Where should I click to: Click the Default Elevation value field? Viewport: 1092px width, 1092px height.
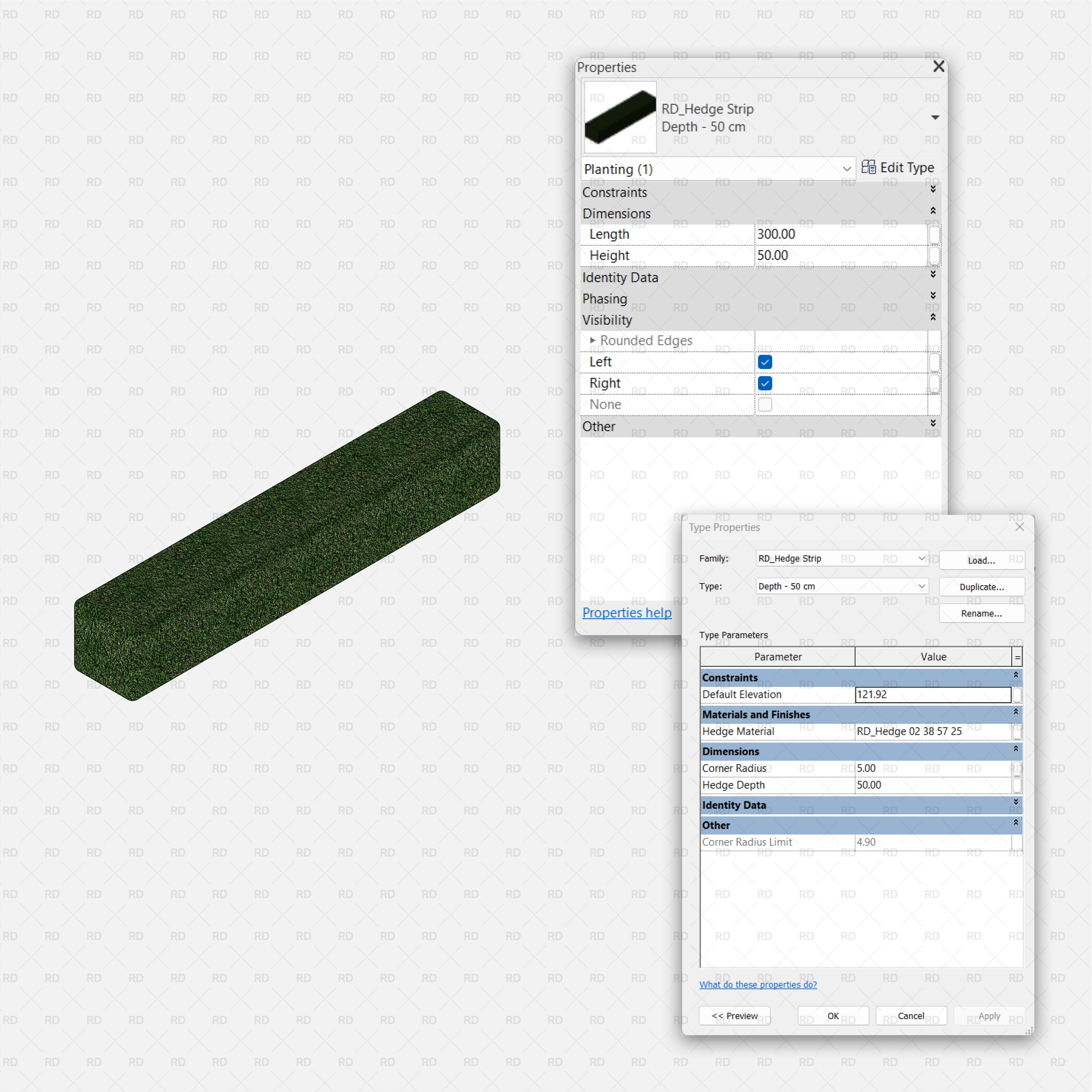(x=932, y=695)
